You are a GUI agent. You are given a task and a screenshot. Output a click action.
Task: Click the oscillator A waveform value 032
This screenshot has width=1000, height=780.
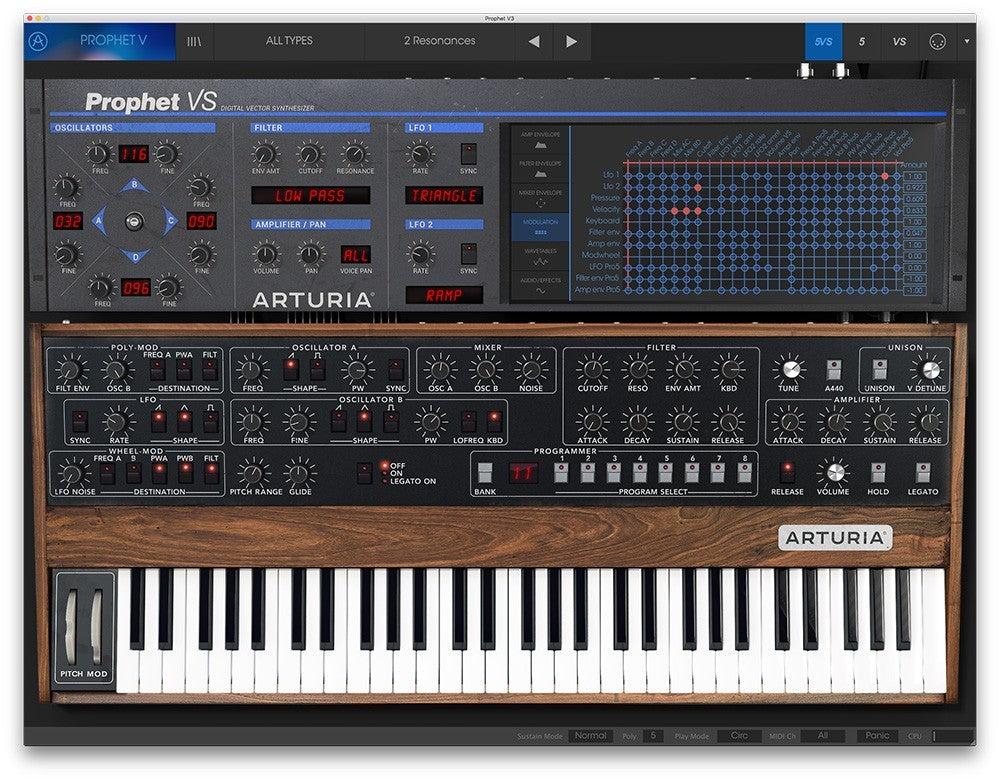coord(68,221)
